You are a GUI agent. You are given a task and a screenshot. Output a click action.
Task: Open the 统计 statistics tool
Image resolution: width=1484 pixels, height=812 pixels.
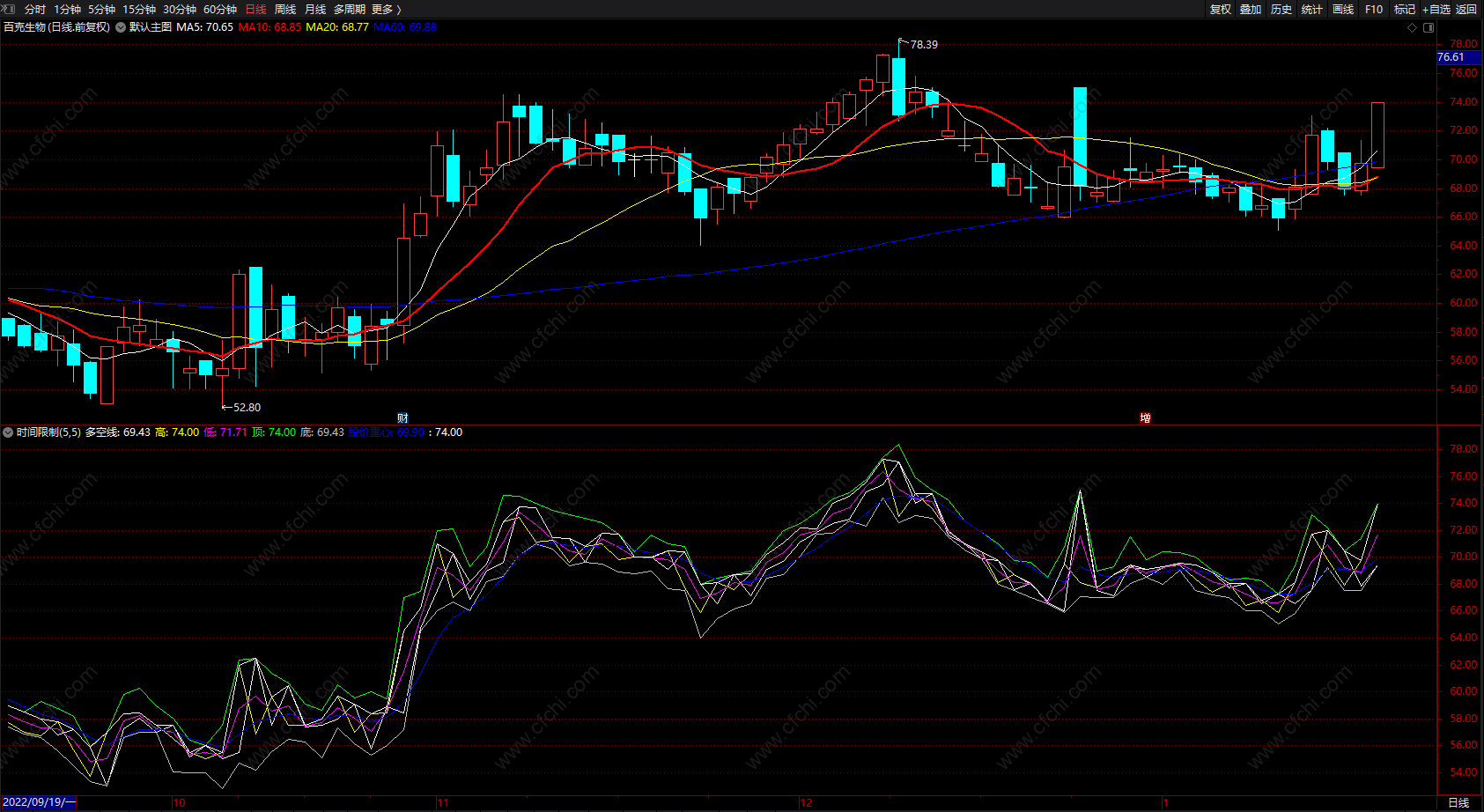tap(1312, 9)
